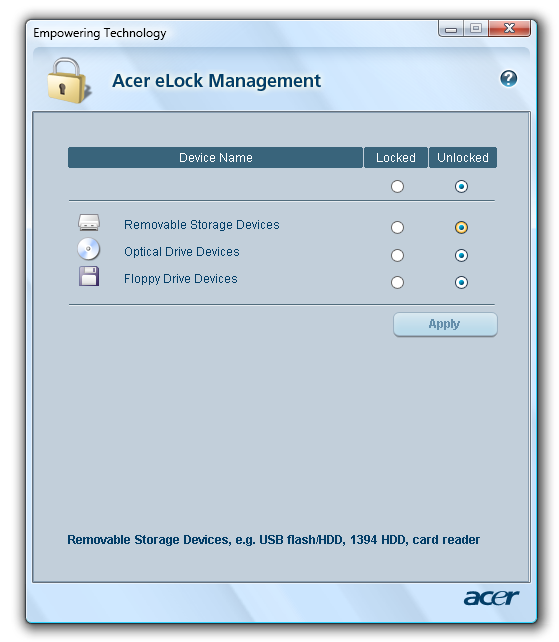Click the Optical Drive Devices label
Viewport: 559px width, 642px height.
(x=181, y=252)
